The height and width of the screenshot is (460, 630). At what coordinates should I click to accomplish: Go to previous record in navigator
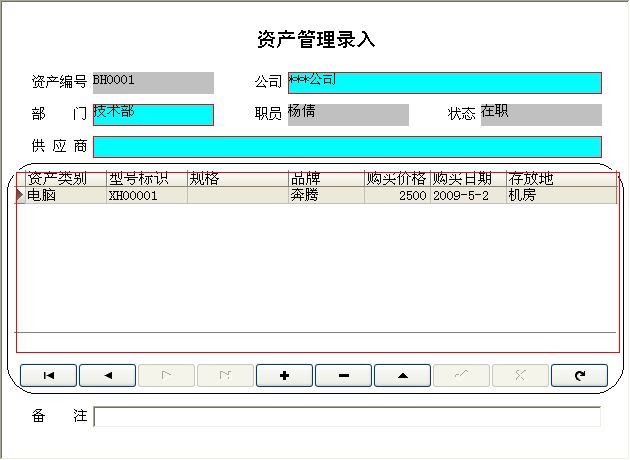[x=108, y=376]
